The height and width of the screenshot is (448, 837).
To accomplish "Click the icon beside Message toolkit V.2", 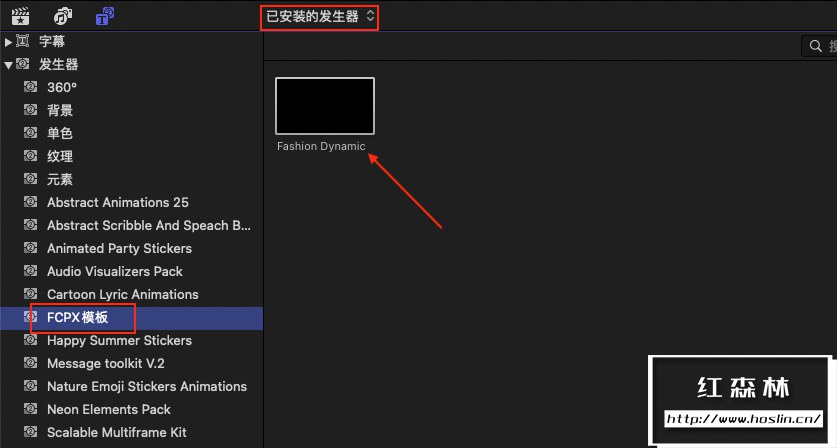I will (31, 362).
